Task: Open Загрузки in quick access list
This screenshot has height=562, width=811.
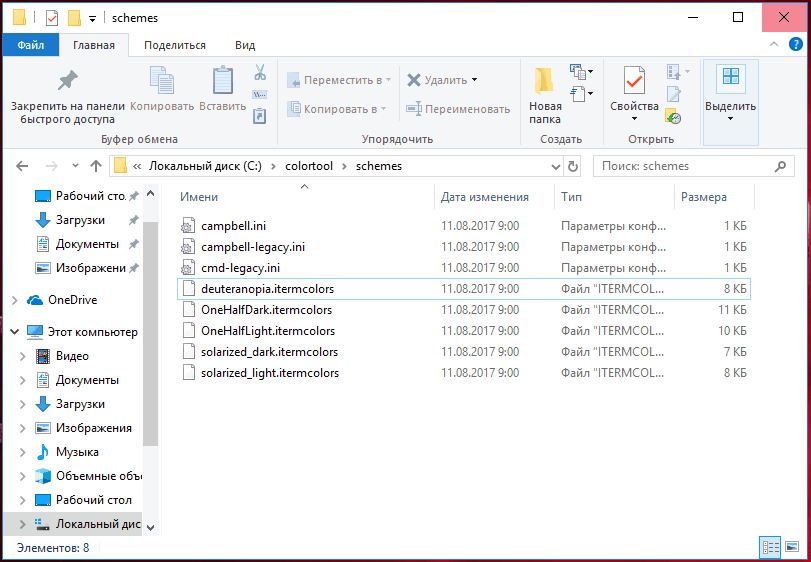Action: point(80,220)
